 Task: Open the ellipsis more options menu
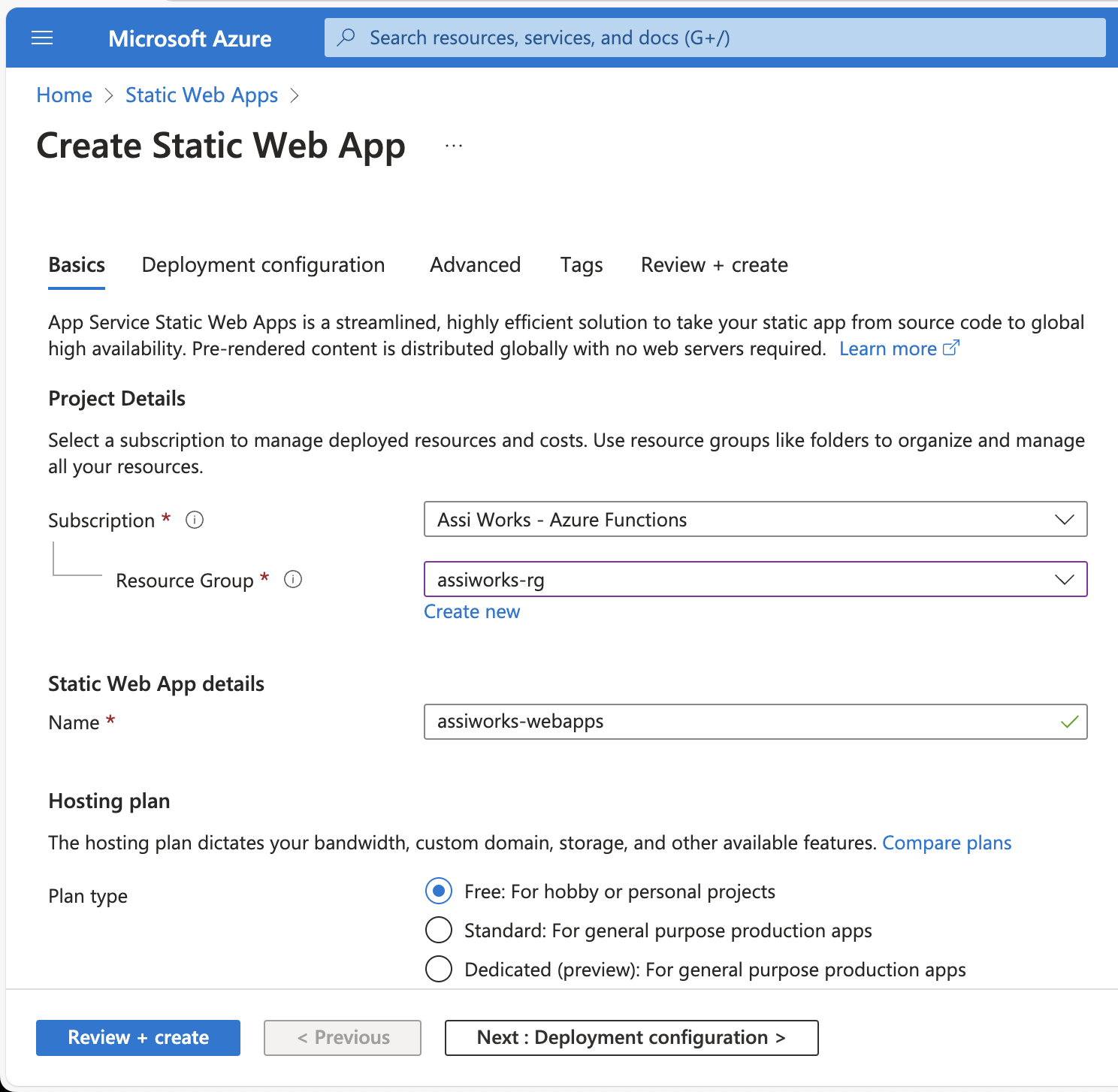coord(453,146)
